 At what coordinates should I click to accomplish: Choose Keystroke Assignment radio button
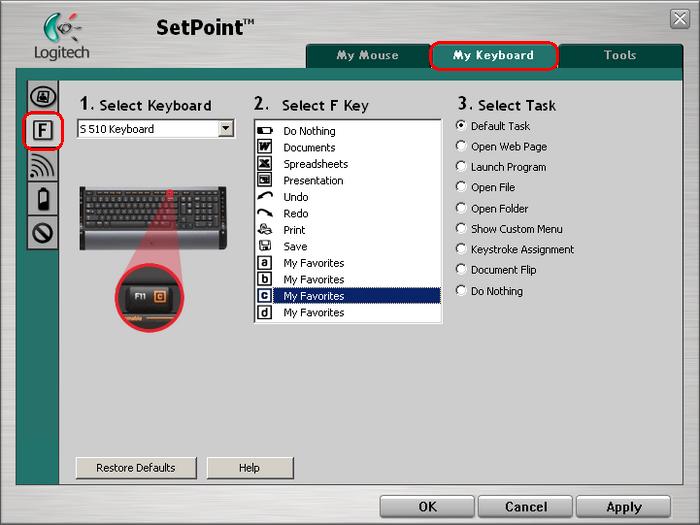(461, 249)
